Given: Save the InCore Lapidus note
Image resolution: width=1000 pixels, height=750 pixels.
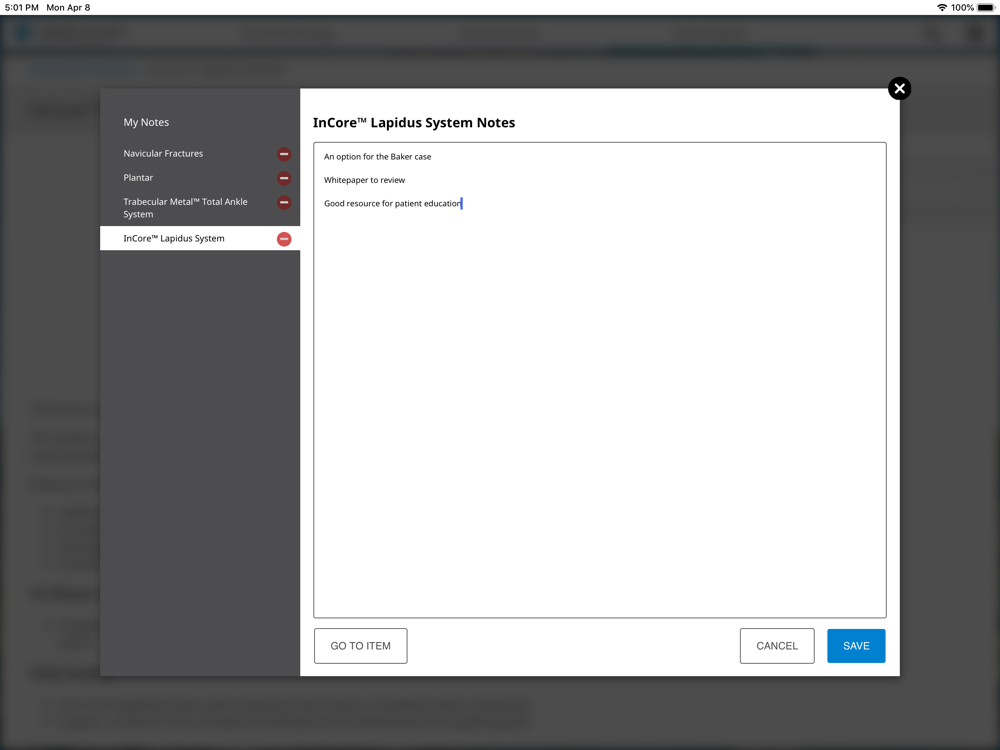Looking at the screenshot, I should click(x=856, y=646).
